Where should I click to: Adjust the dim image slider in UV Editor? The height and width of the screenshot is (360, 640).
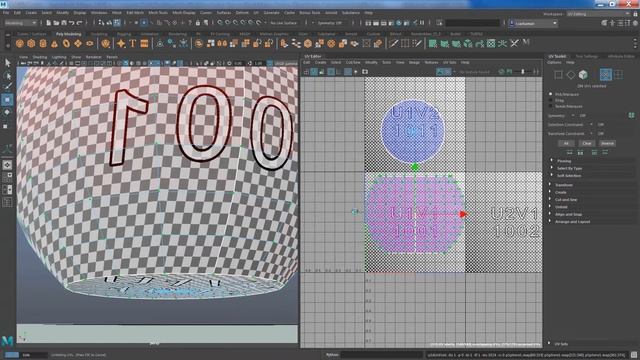[x=524, y=72]
